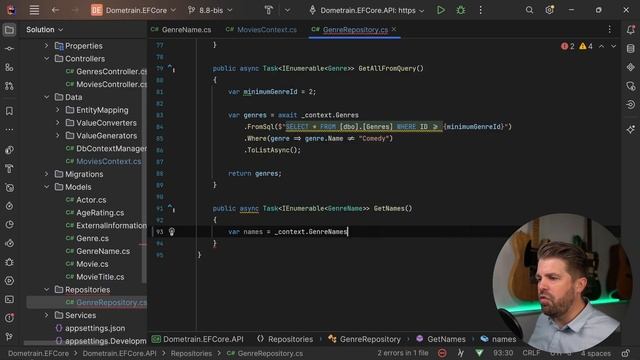Collapse the Data folder
The image size is (640, 360).
pyautogui.click(x=47, y=97)
